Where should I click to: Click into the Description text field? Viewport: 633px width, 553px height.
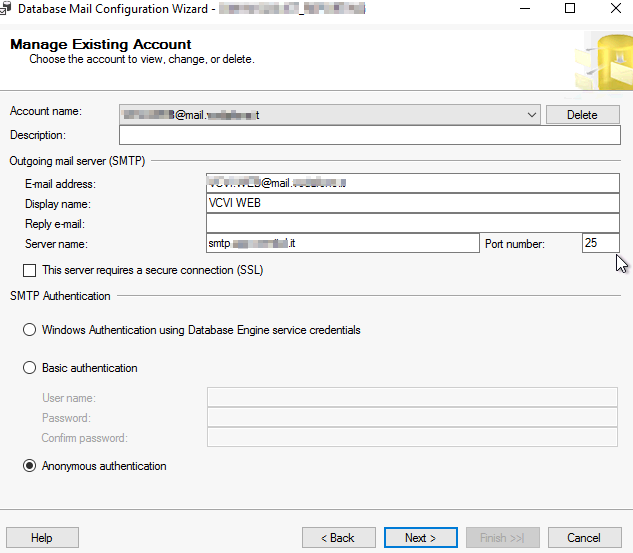(x=369, y=135)
